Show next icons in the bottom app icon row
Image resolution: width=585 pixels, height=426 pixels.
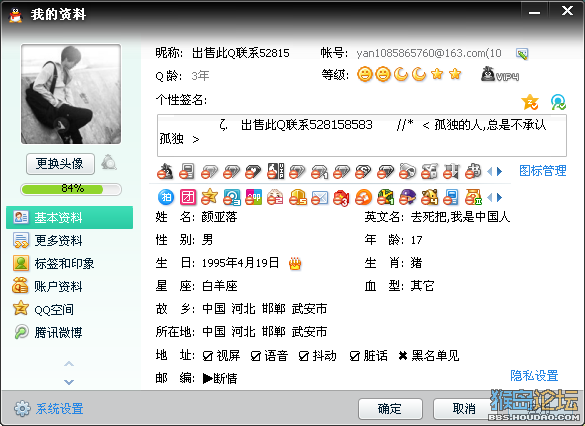[500, 197]
